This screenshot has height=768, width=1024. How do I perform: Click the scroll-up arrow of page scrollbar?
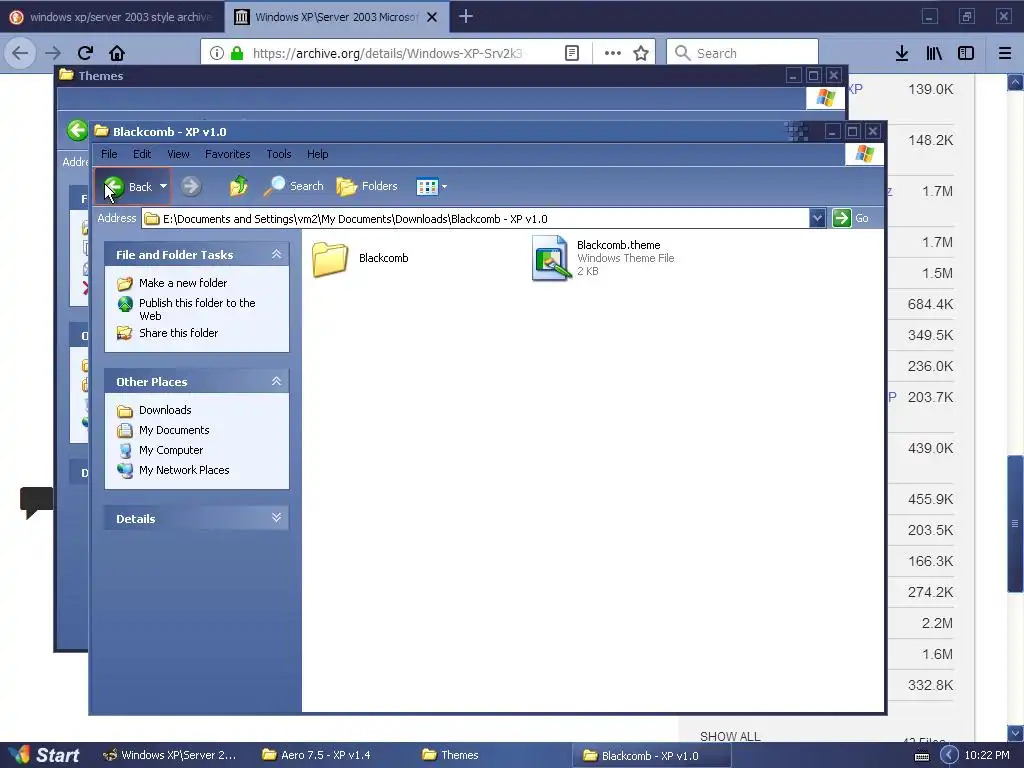pos(1015,82)
